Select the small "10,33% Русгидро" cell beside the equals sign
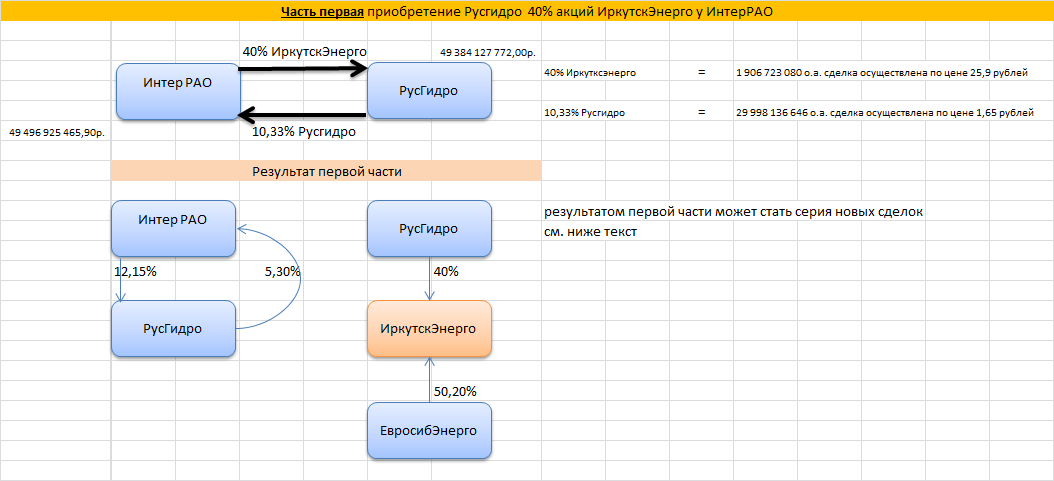 pos(585,113)
